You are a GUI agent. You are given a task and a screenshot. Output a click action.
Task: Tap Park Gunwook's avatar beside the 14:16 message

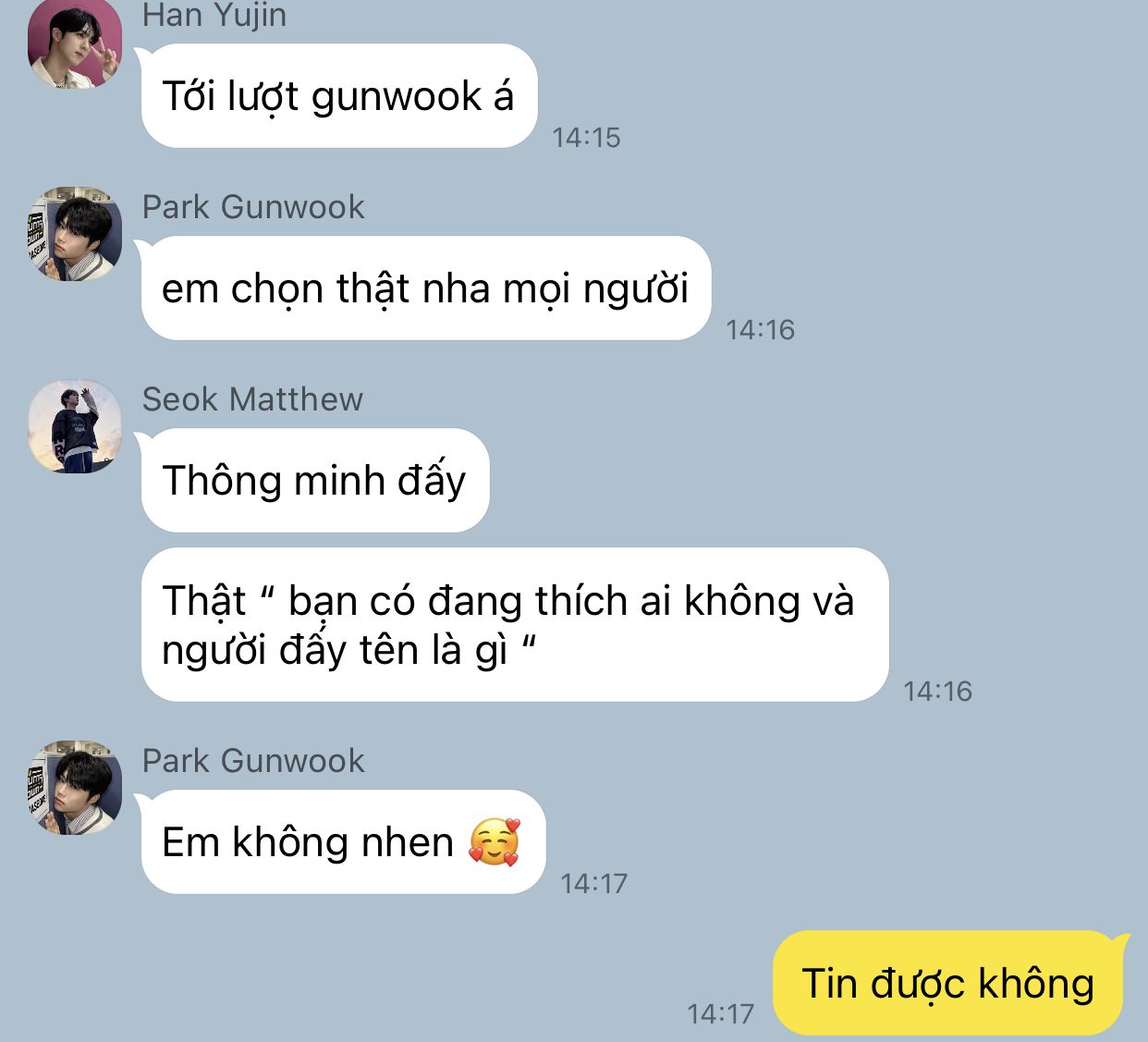coord(75,234)
